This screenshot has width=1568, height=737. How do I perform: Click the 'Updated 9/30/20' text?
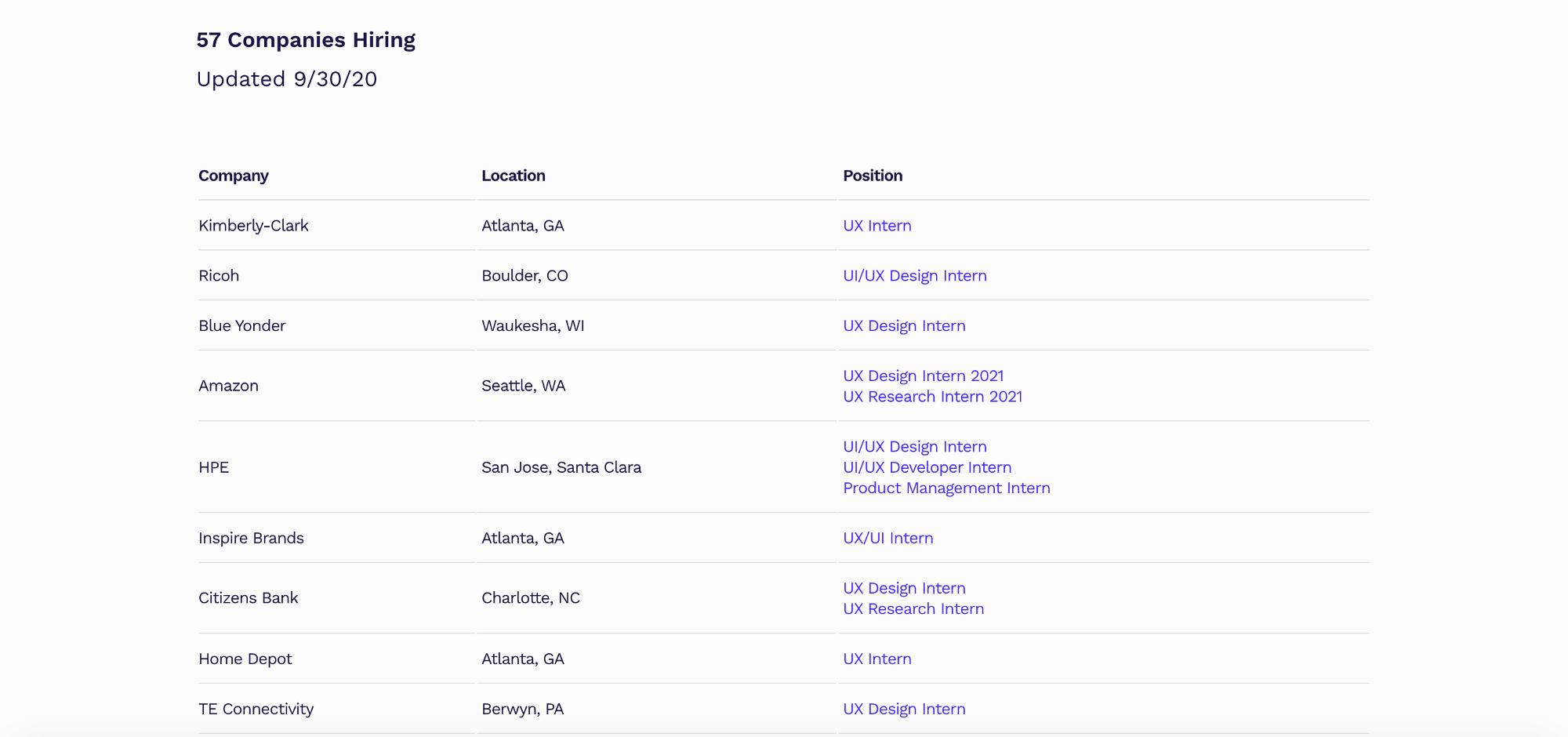tap(287, 79)
